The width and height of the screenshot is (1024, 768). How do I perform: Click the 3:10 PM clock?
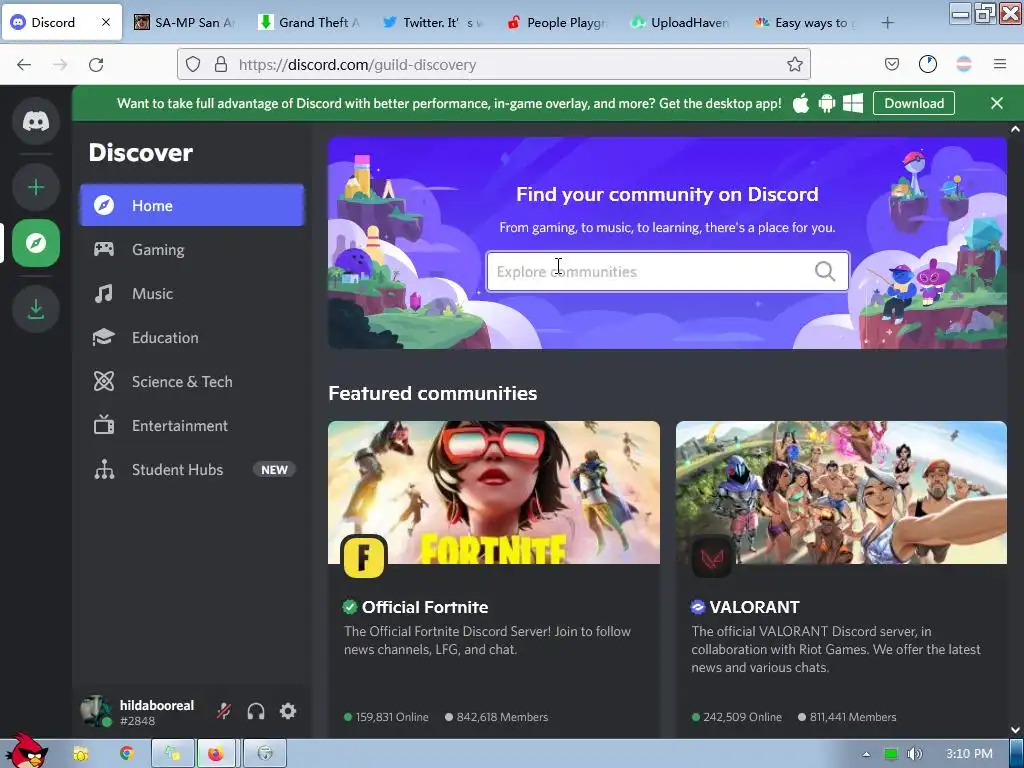[969, 754]
